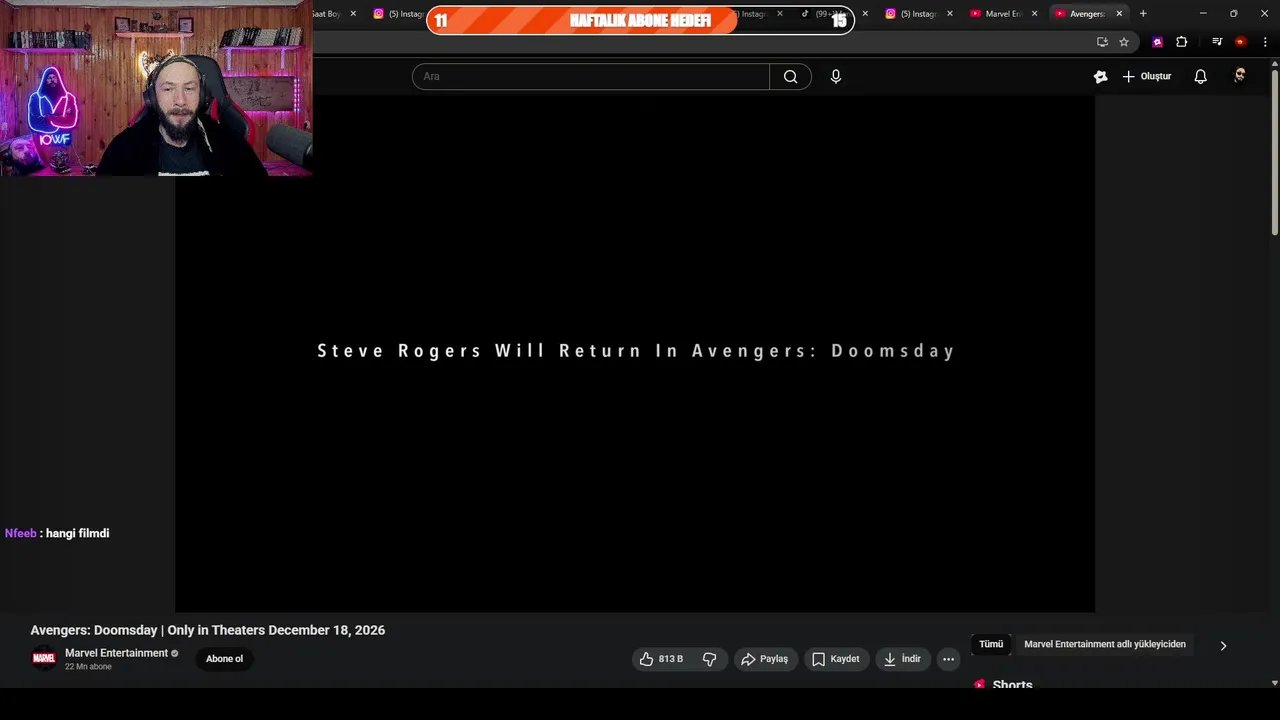Click the dislike thumbs-down icon
The image size is (1280, 720).
710,659
